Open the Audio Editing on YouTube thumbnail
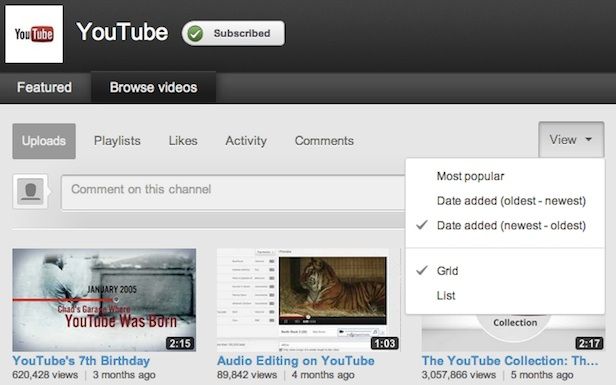 [309, 300]
